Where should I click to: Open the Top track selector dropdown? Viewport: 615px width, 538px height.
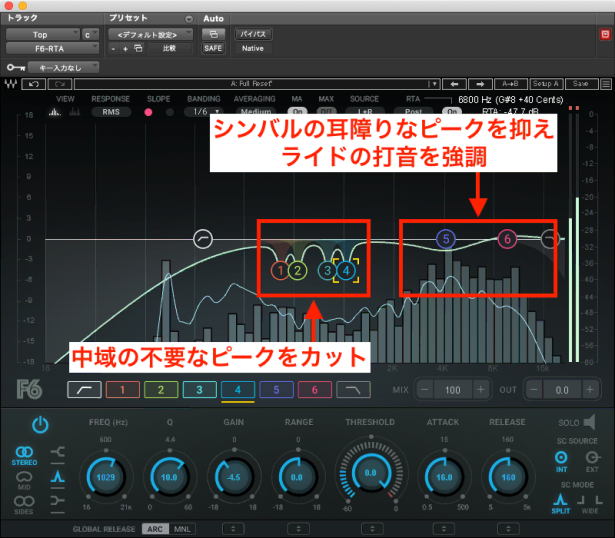(43, 35)
